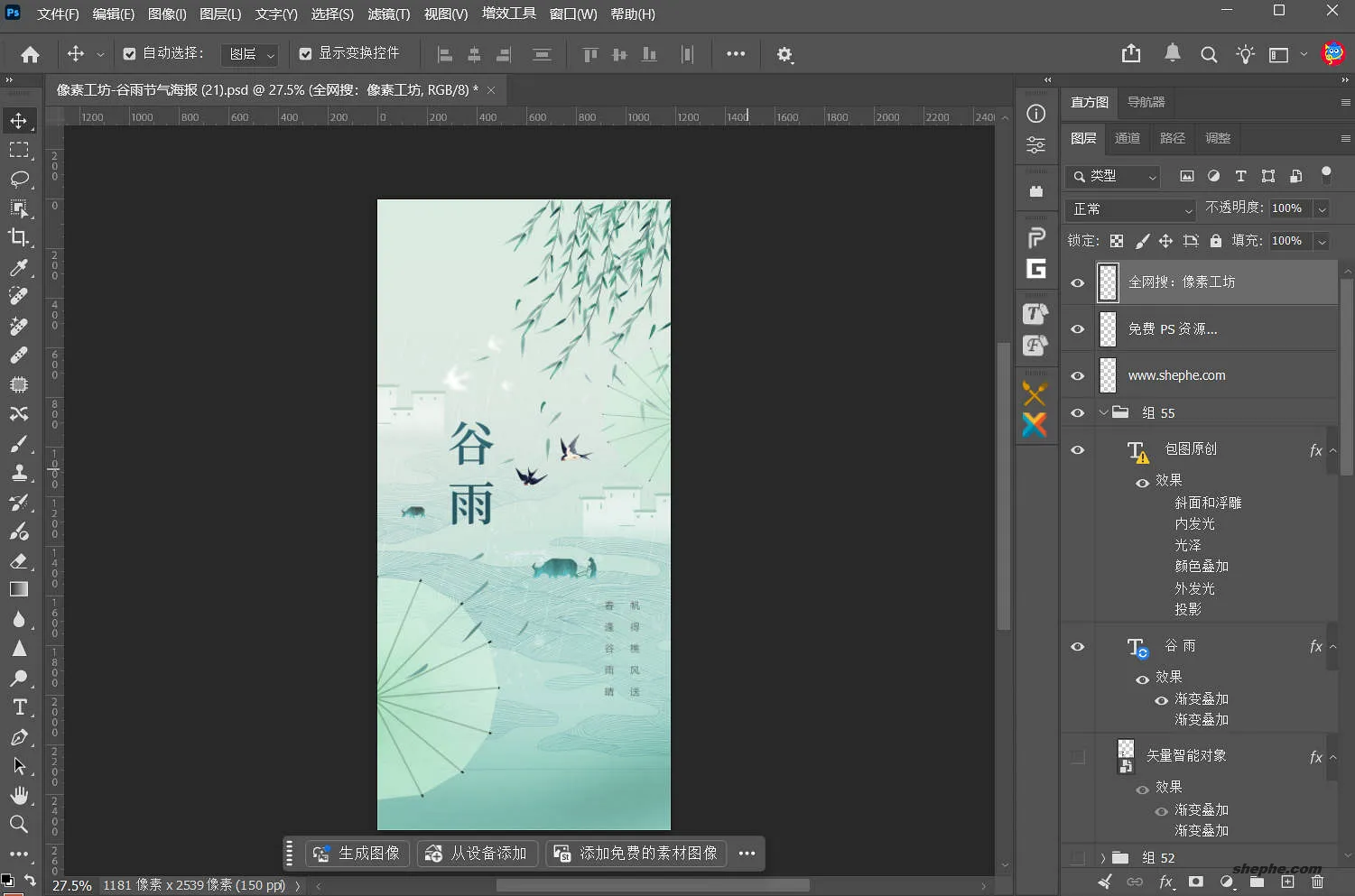The width and height of the screenshot is (1355, 896).
Task: Click the horizontal canvas scrollbar
Action: click(653, 886)
